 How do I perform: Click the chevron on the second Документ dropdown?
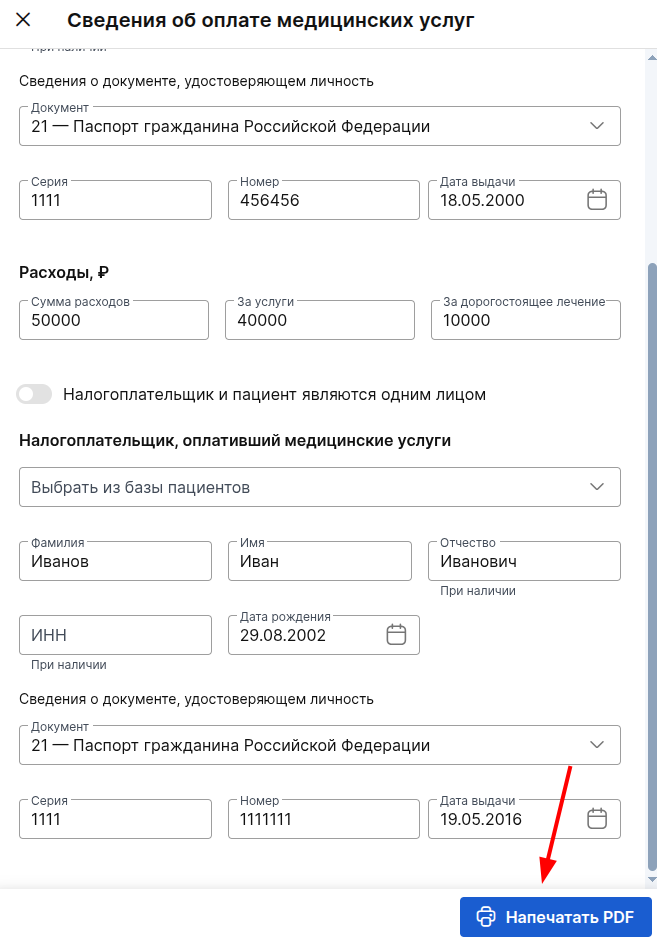597,744
